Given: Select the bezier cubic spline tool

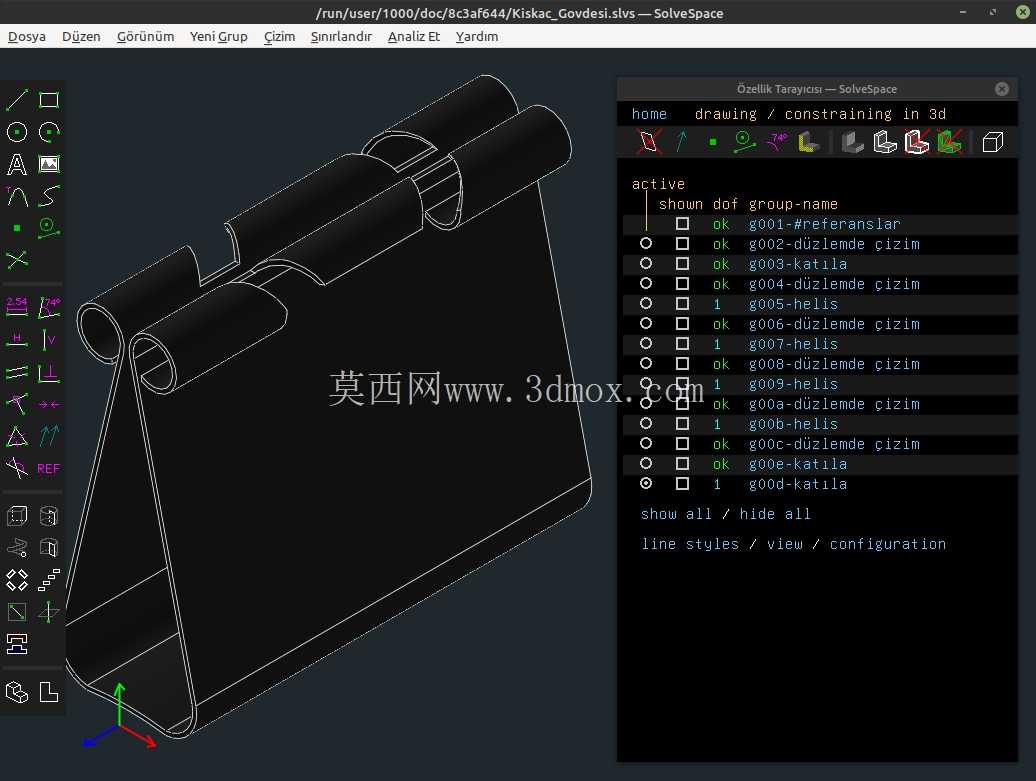Looking at the screenshot, I should pos(49,196).
